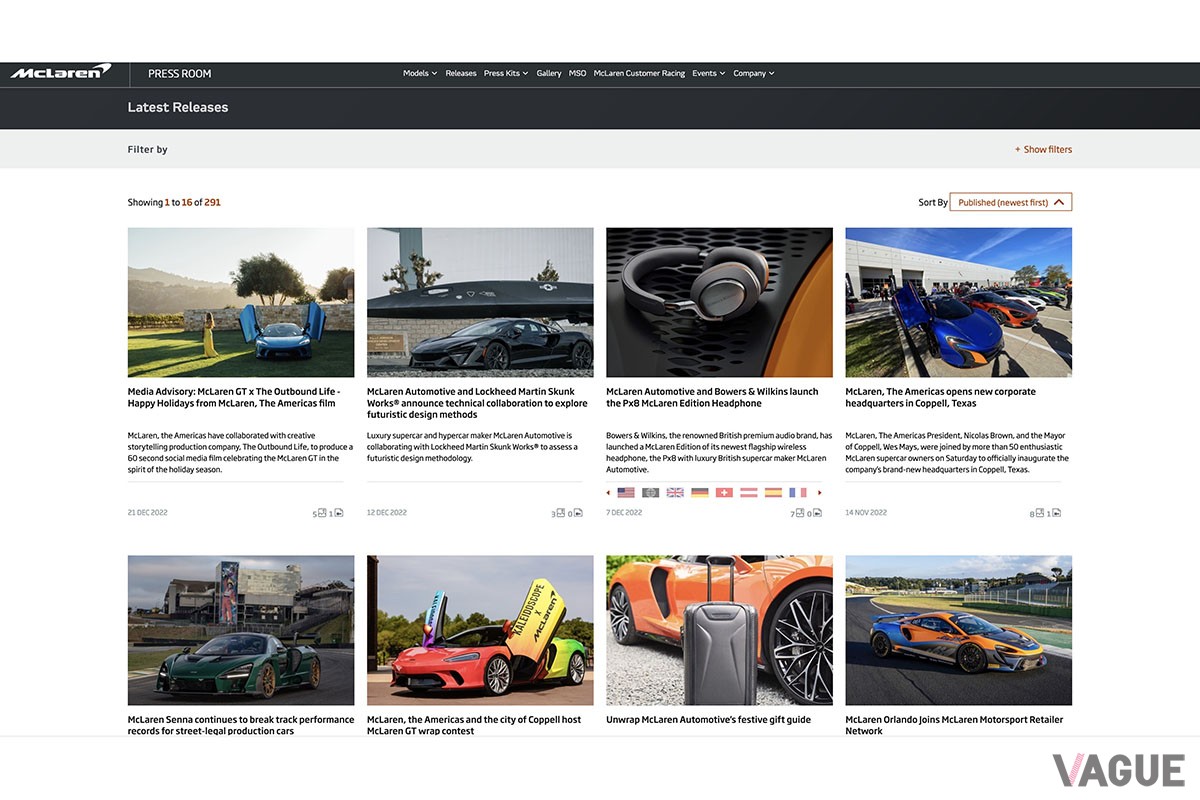Screen dimensions: 1200x800
Task: Click image count icon on 14 Nov 2022 release
Action: pos(1039,513)
